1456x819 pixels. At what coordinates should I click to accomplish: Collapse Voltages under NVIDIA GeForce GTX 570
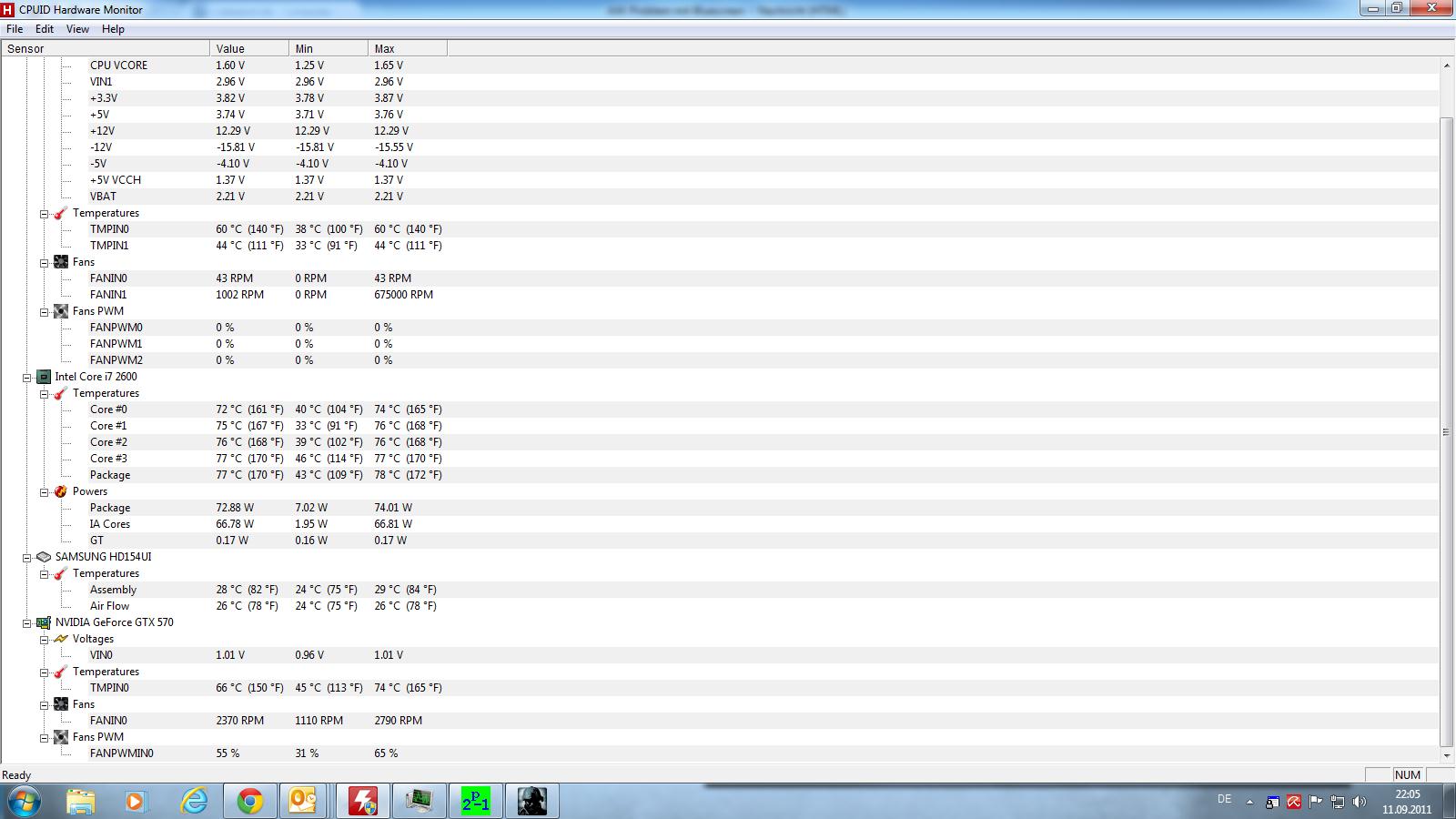[44, 639]
